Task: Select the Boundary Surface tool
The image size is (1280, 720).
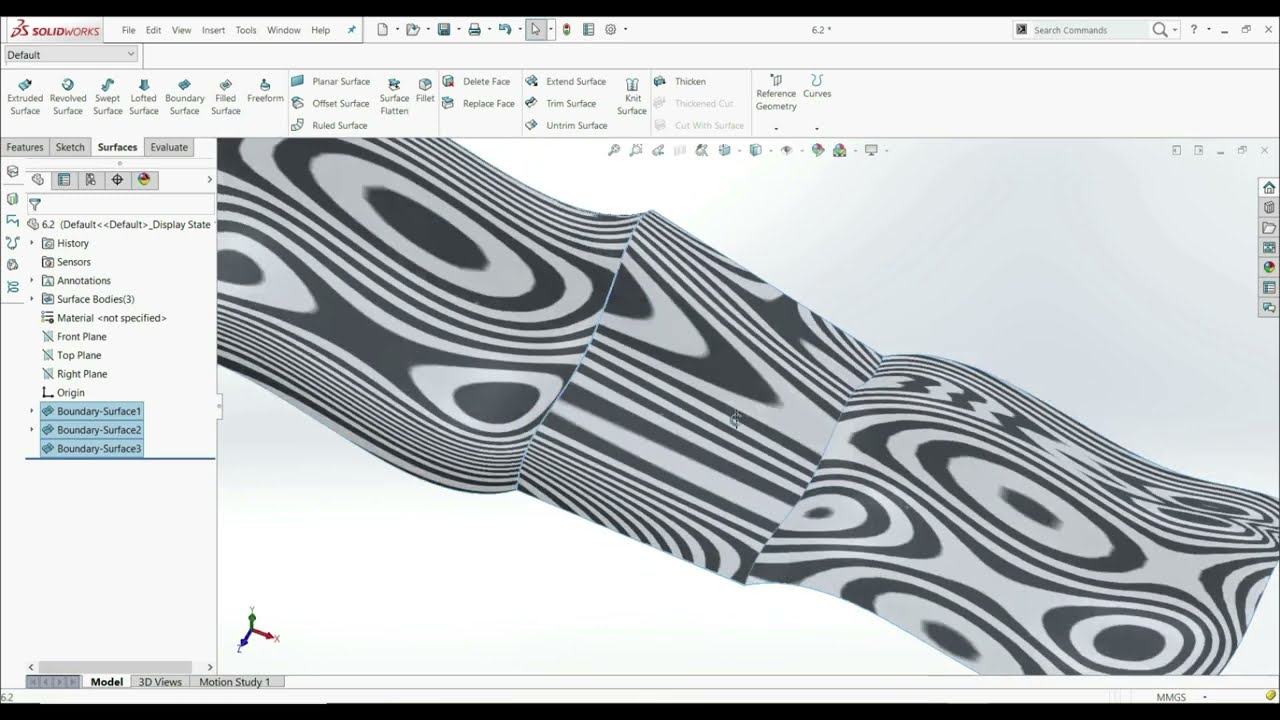Action: point(185,96)
